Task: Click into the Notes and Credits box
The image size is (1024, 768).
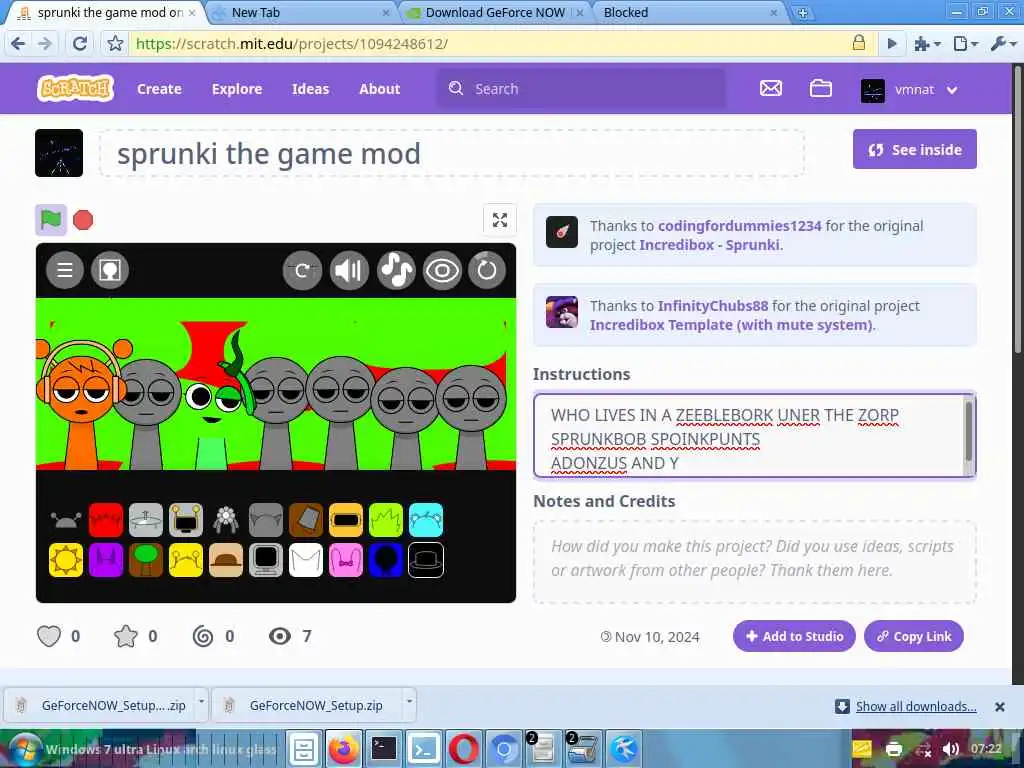Action: point(754,562)
